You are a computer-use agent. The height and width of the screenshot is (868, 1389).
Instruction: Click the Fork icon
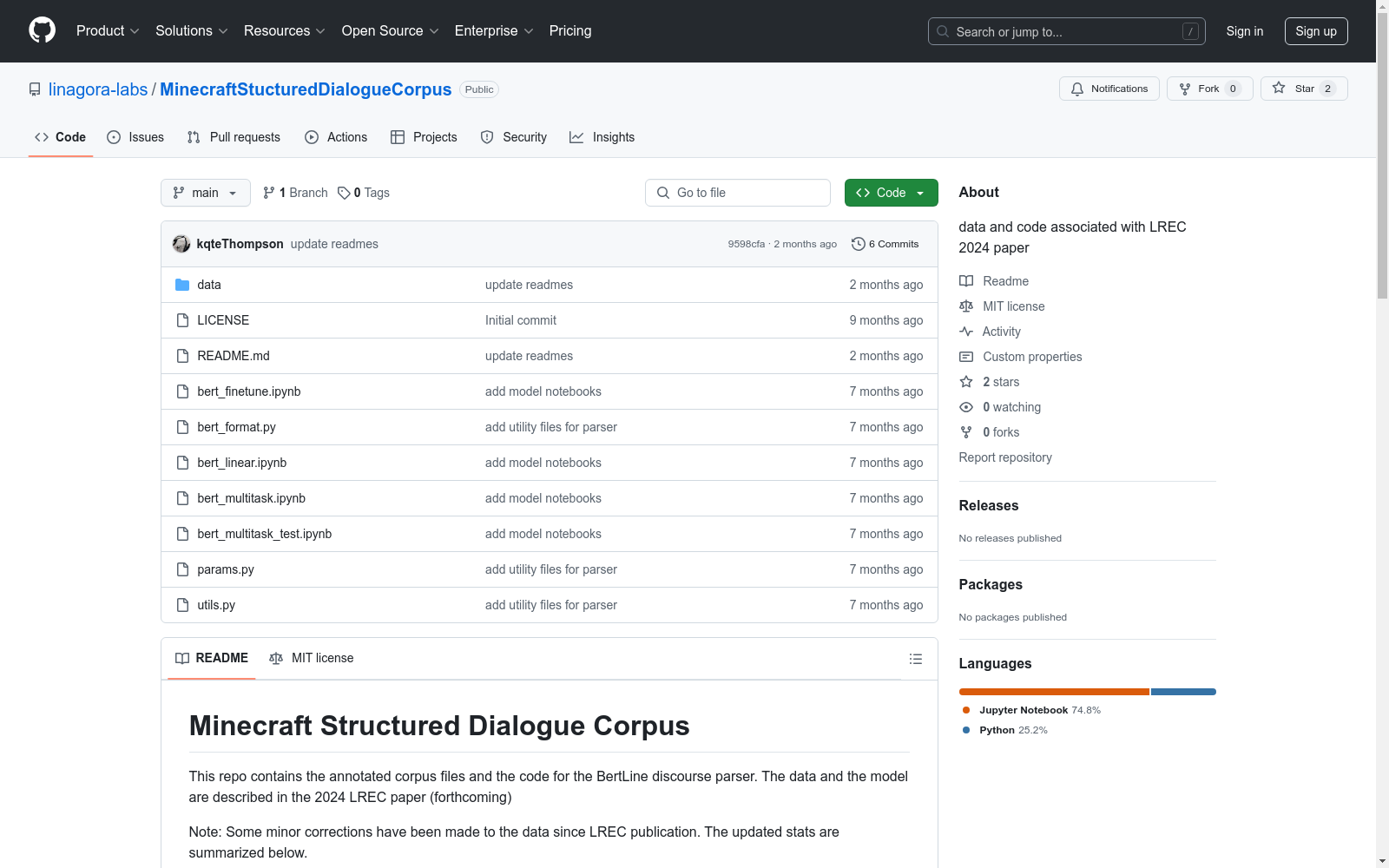pos(1185,89)
